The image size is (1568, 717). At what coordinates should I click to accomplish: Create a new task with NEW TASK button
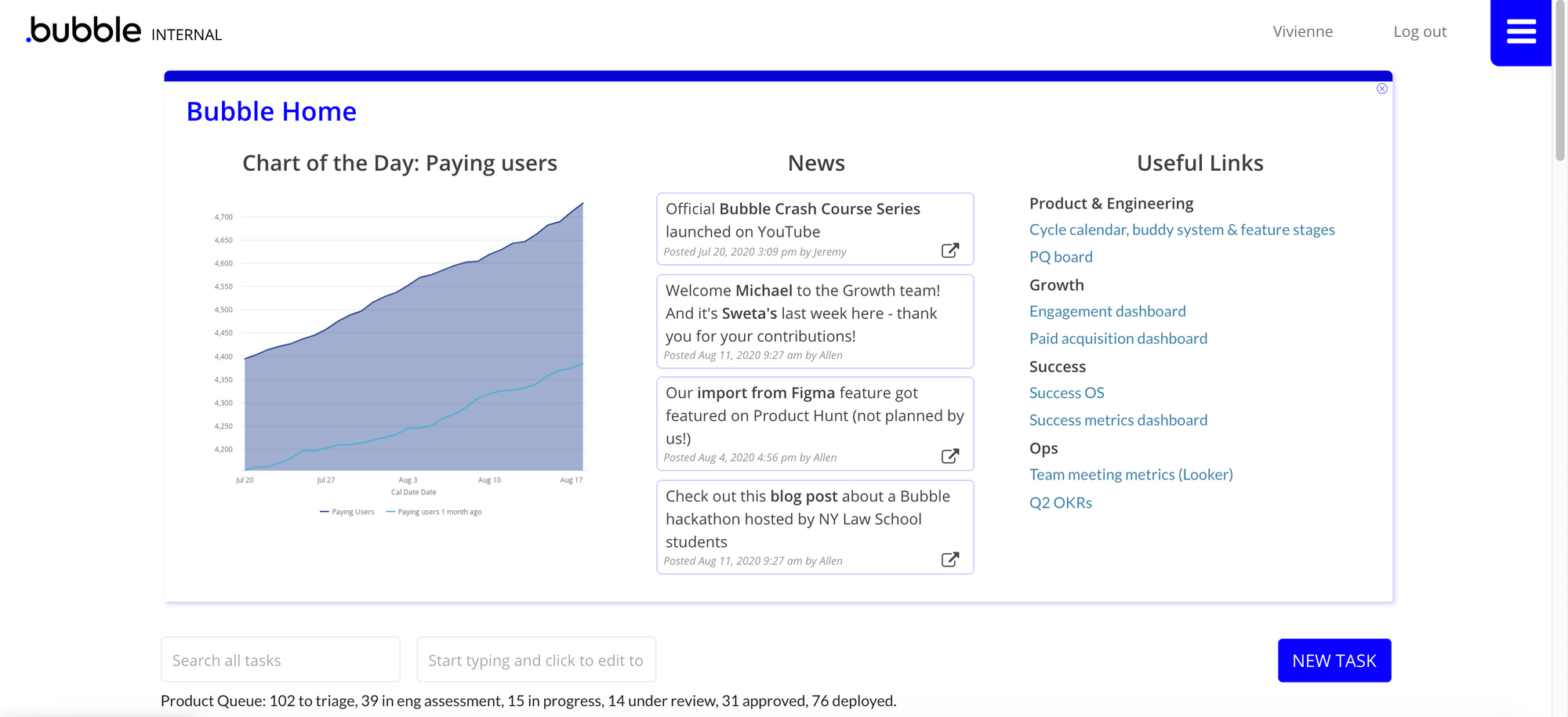click(1334, 661)
